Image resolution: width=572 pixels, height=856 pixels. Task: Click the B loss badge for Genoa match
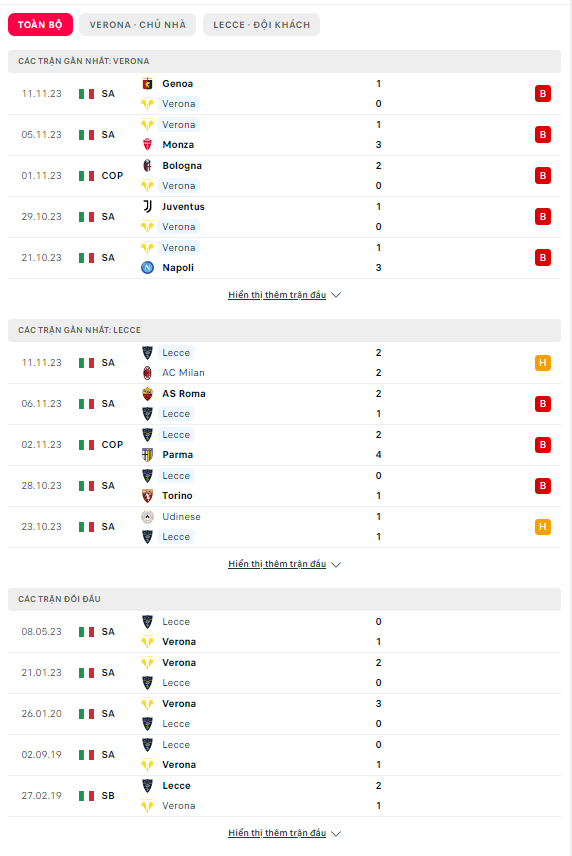[x=543, y=94]
